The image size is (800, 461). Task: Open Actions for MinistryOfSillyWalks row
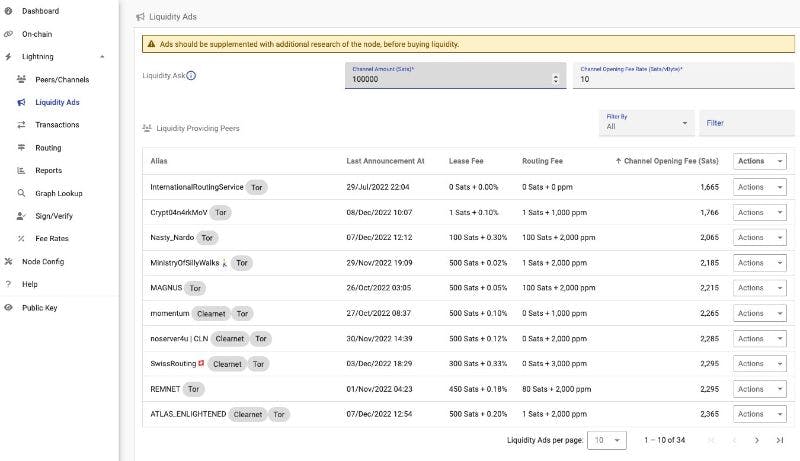(x=760, y=263)
